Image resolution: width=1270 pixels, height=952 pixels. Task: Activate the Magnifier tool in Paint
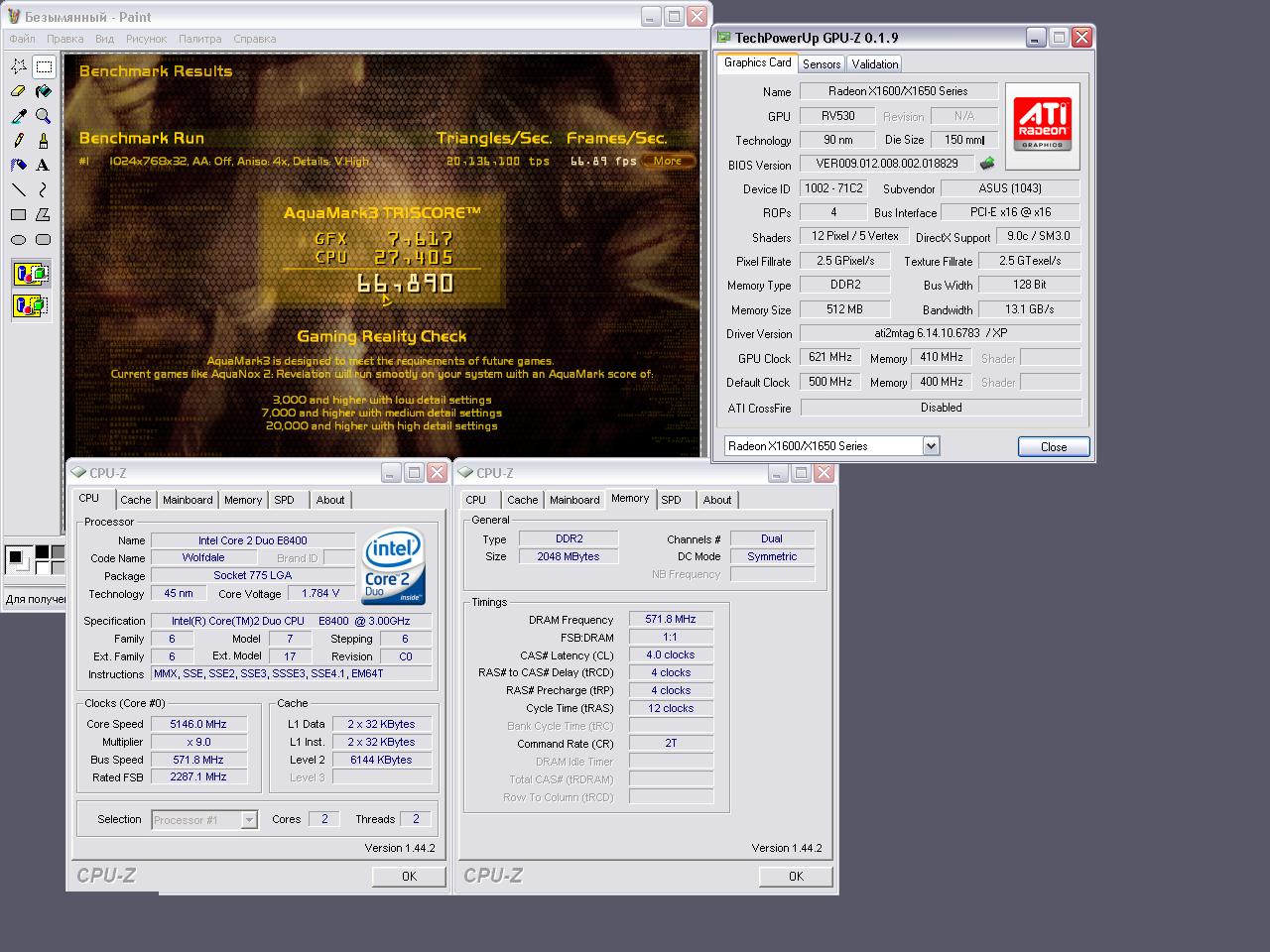point(44,116)
